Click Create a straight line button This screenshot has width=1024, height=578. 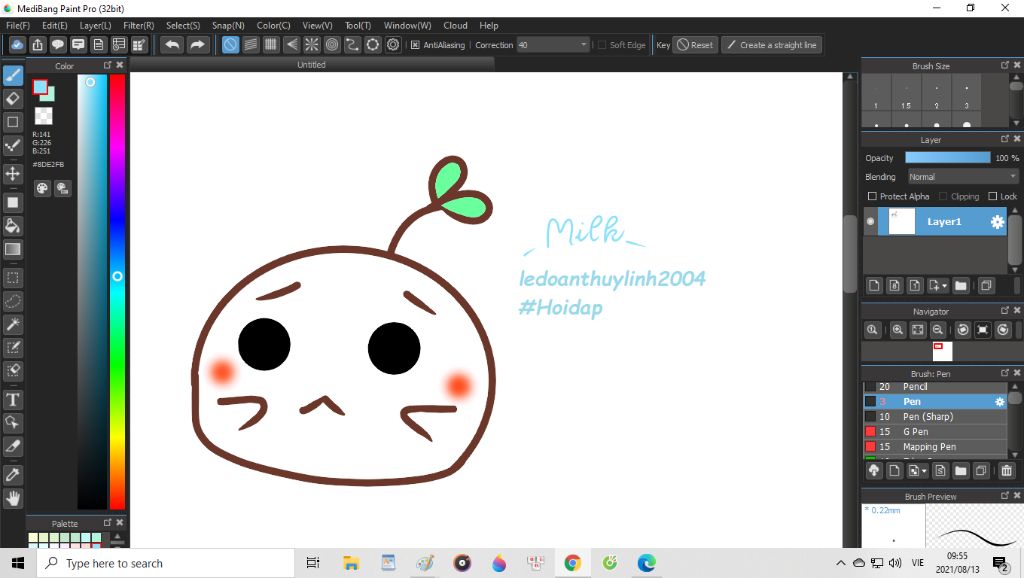[771, 44]
